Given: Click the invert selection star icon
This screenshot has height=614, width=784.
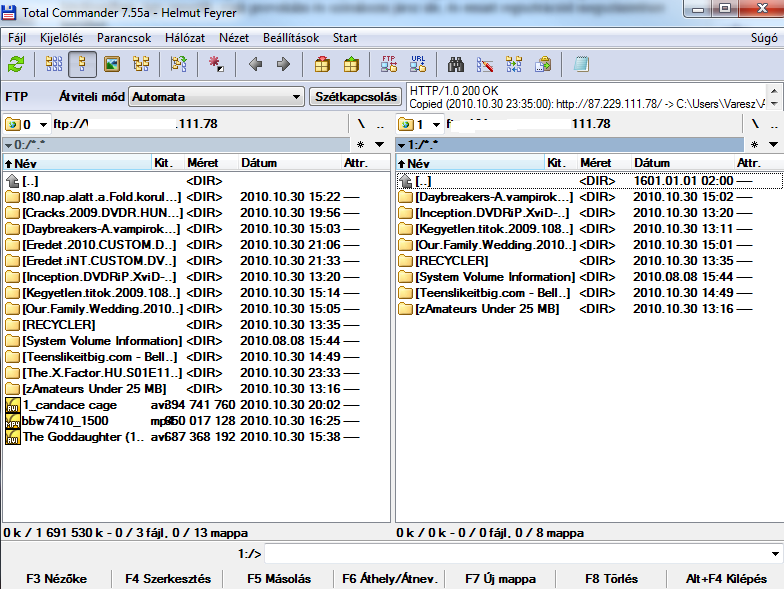Looking at the screenshot, I should pyautogui.click(x=216, y=64).
